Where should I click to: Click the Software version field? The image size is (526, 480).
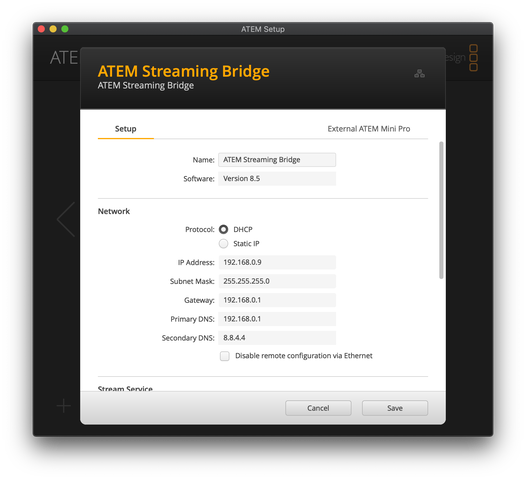[277, 178]
